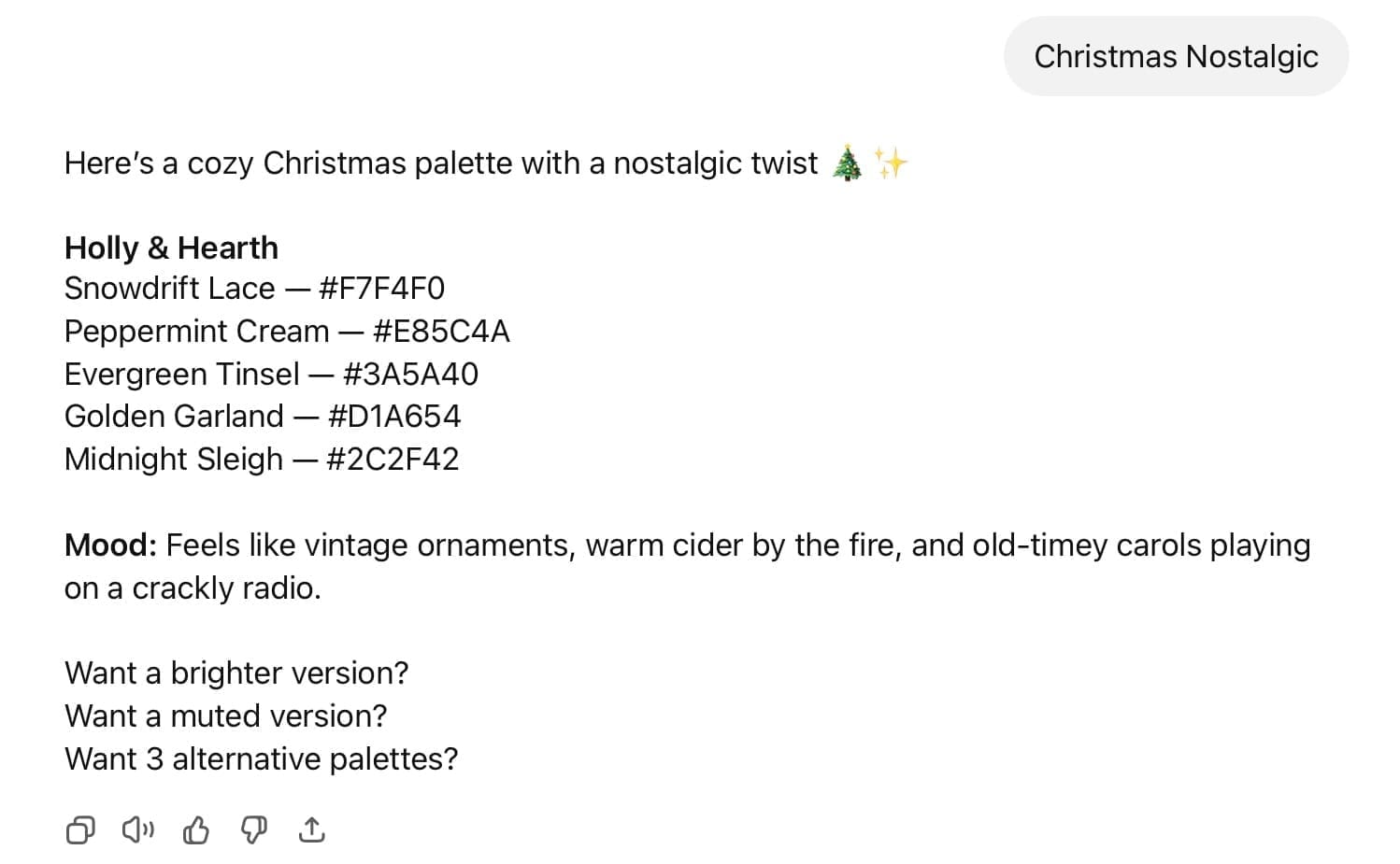Click the Evergreen Tinsel hex code #3A5A40

pyautogui.click(x=410, y=375)
